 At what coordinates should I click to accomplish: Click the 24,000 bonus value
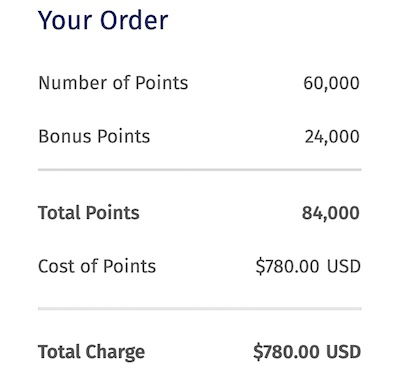click(332, 137)
